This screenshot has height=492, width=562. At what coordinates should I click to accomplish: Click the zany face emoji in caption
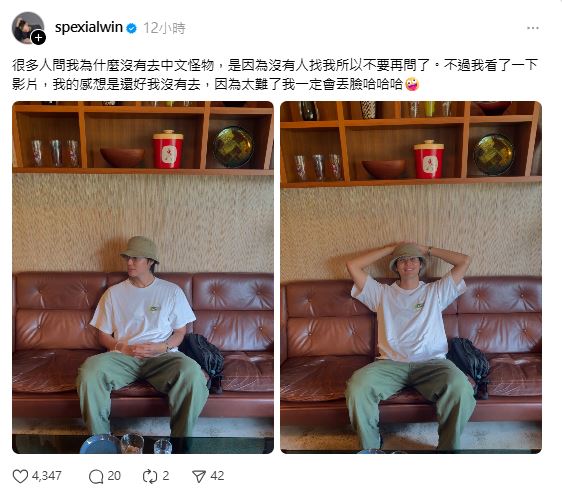pyautogui.click(x=412, y=85)
